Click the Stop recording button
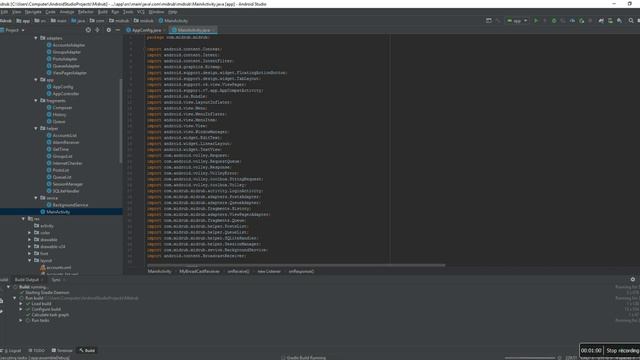 [622, 350]
